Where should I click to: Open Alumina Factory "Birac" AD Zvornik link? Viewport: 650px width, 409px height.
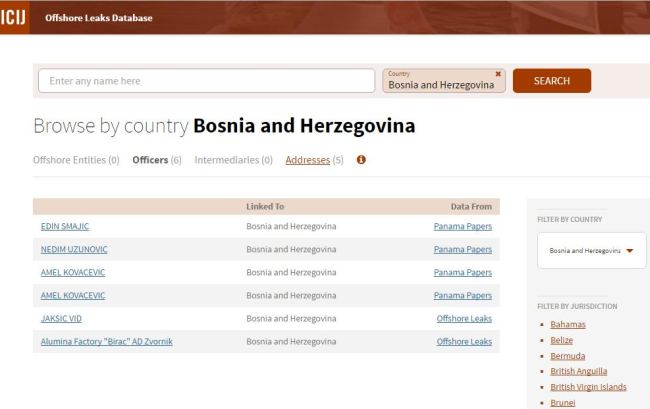coord(105,342)
